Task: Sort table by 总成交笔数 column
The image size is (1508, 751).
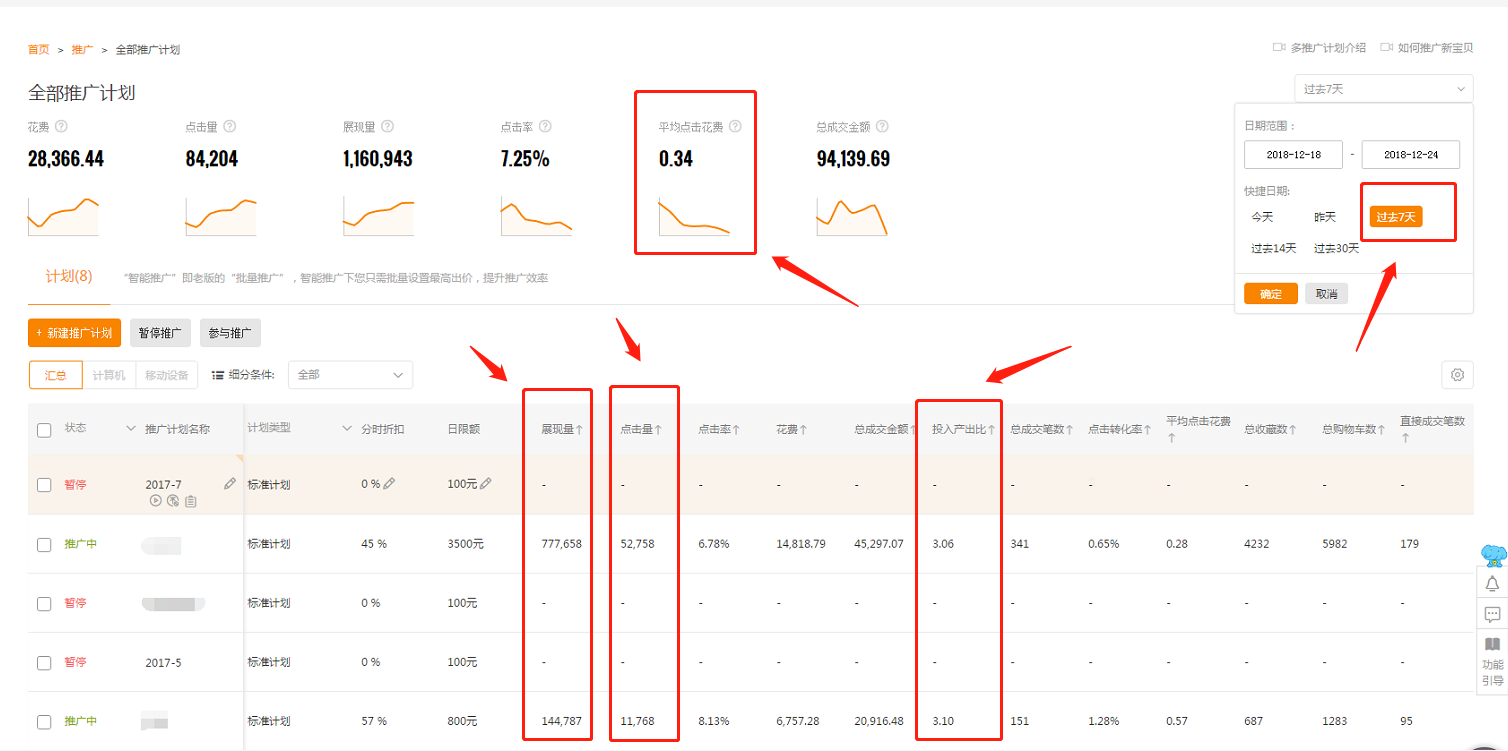Action: pos(1042,429)
